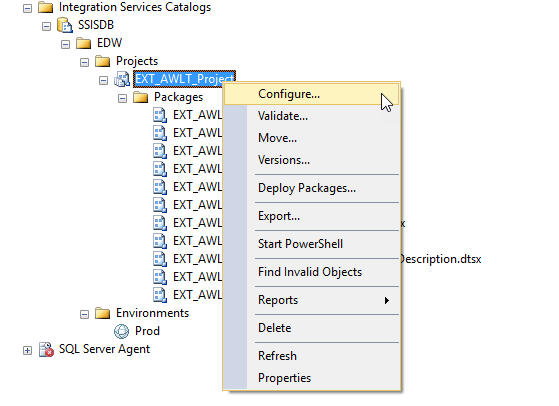Collapse the Environments folder node
559x406 pixels.
[x=84, y=314]
